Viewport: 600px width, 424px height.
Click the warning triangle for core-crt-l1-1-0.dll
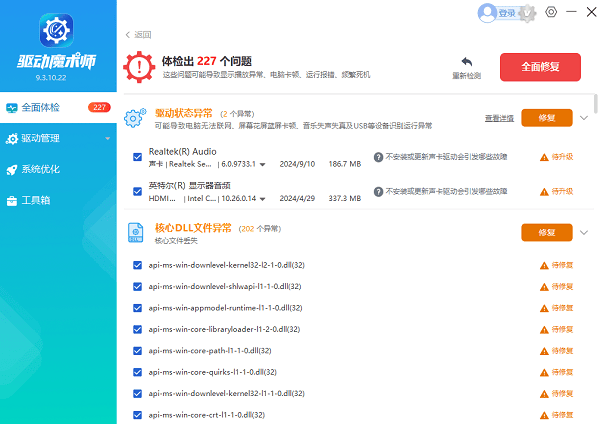pyautogui.click(x=544, y=416)
